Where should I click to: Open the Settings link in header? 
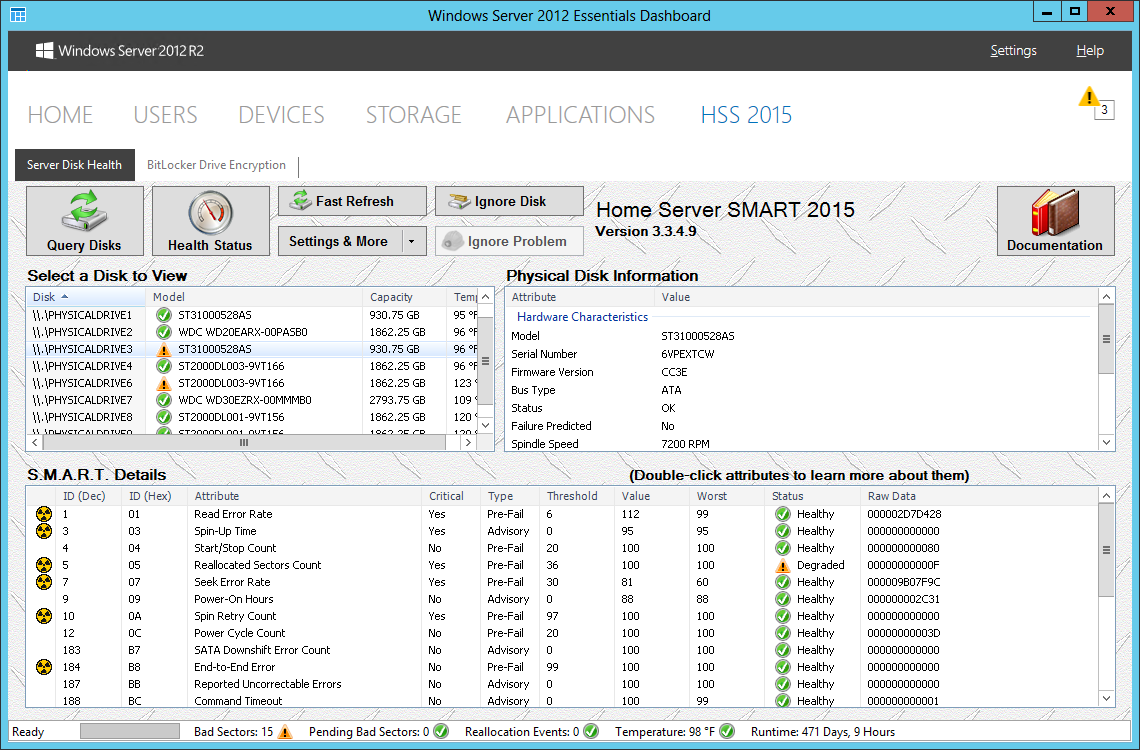point(1013,51)
